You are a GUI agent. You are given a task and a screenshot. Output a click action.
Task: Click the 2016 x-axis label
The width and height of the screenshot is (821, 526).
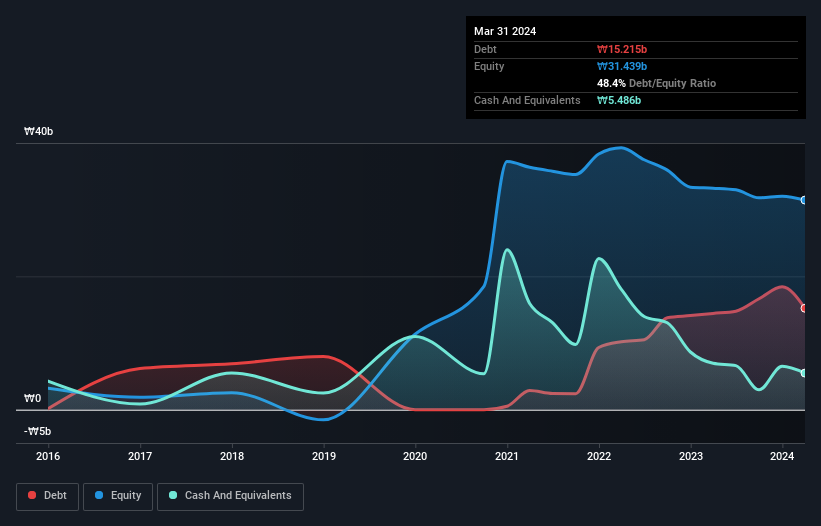[x=48, y=456]
